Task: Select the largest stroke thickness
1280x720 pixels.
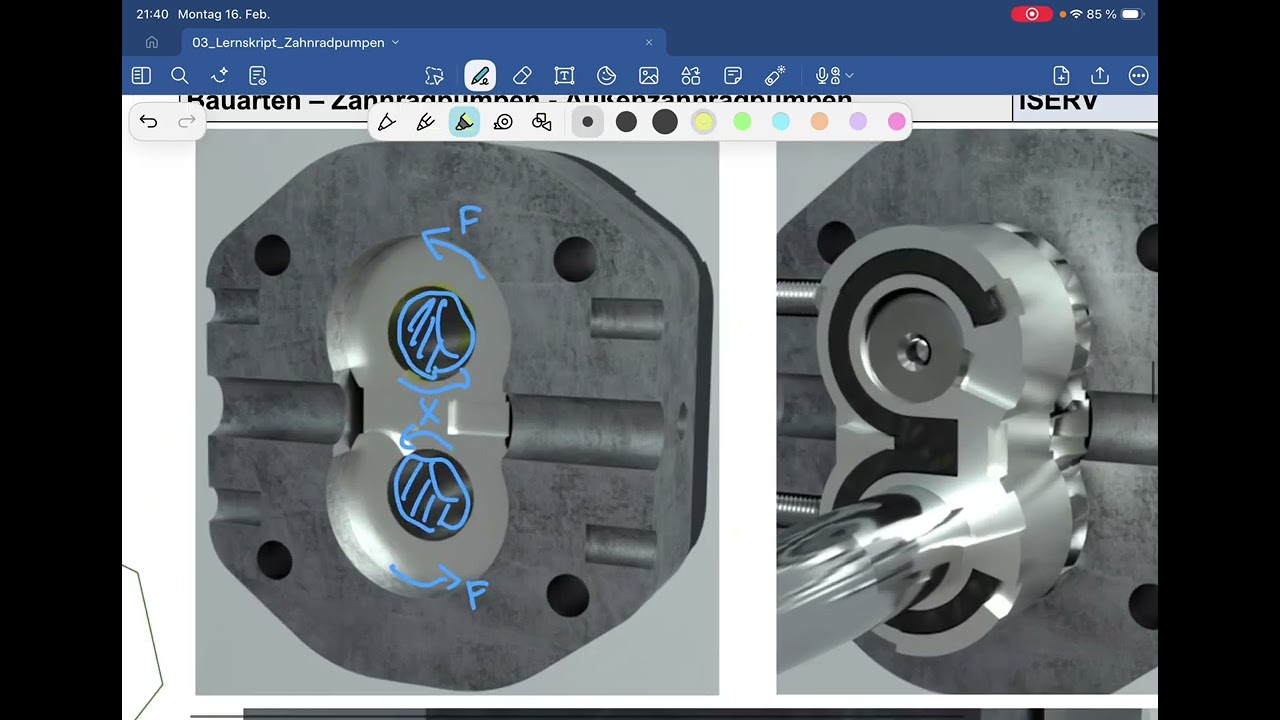Action: [665, 122]
